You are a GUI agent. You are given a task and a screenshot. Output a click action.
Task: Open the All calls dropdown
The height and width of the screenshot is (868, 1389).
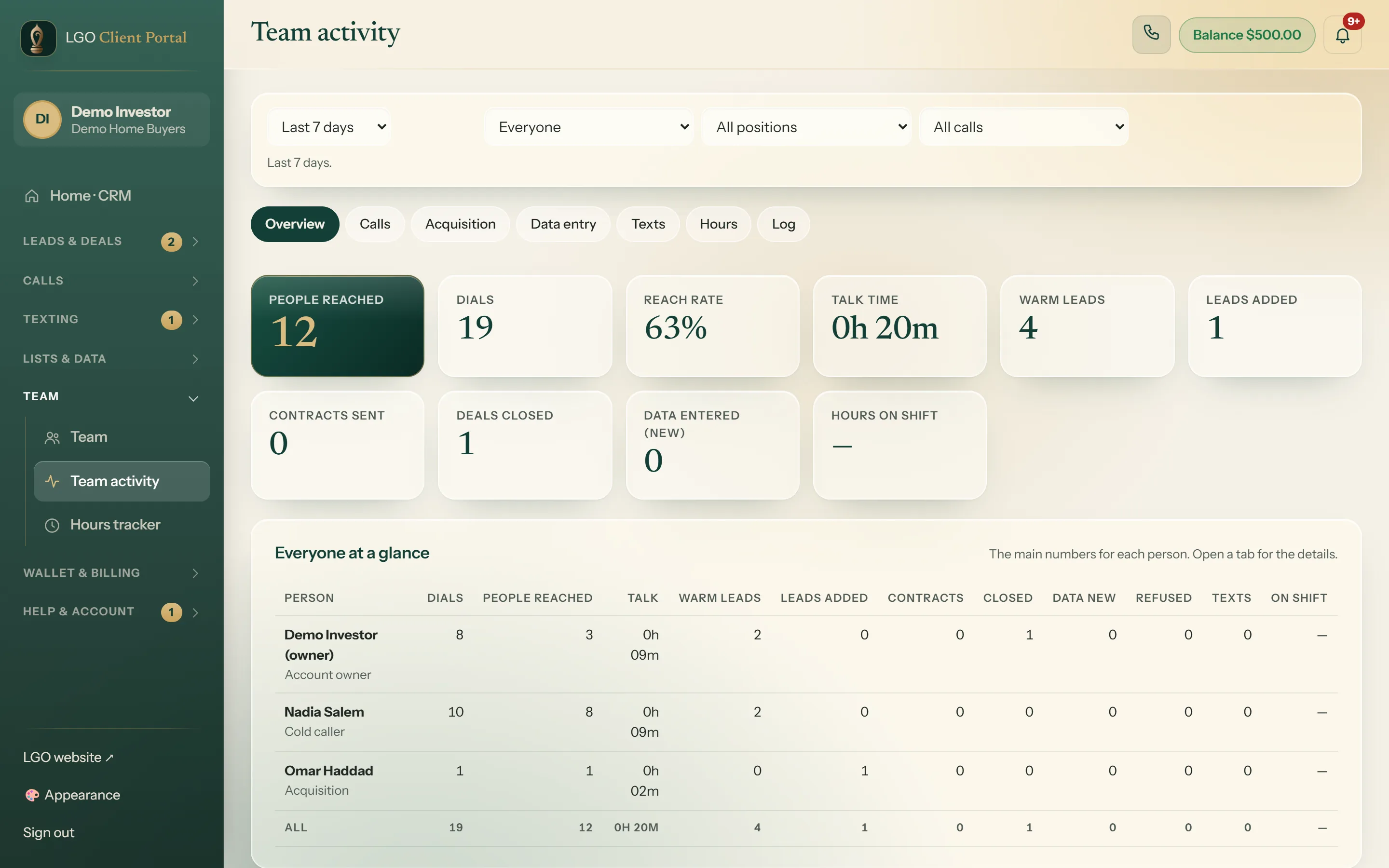[1024, 127]
